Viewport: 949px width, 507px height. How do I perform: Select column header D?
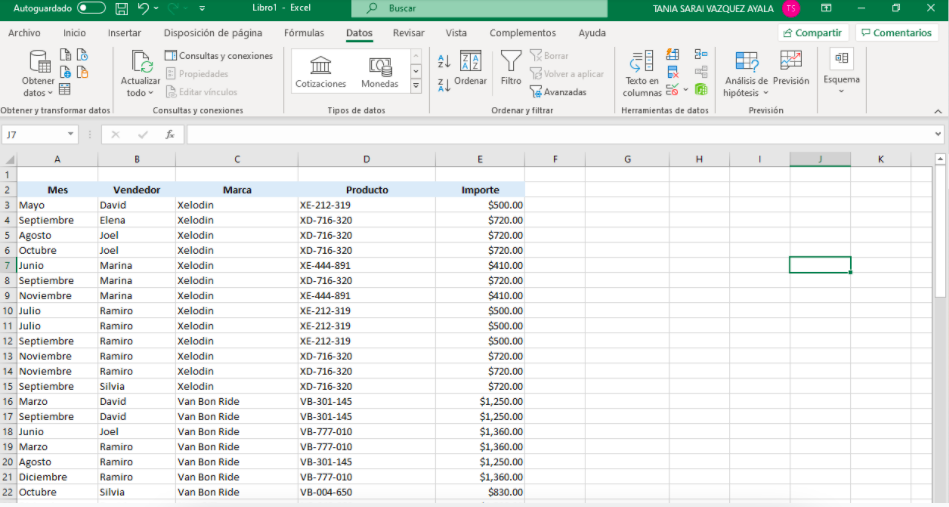point(366,159)
